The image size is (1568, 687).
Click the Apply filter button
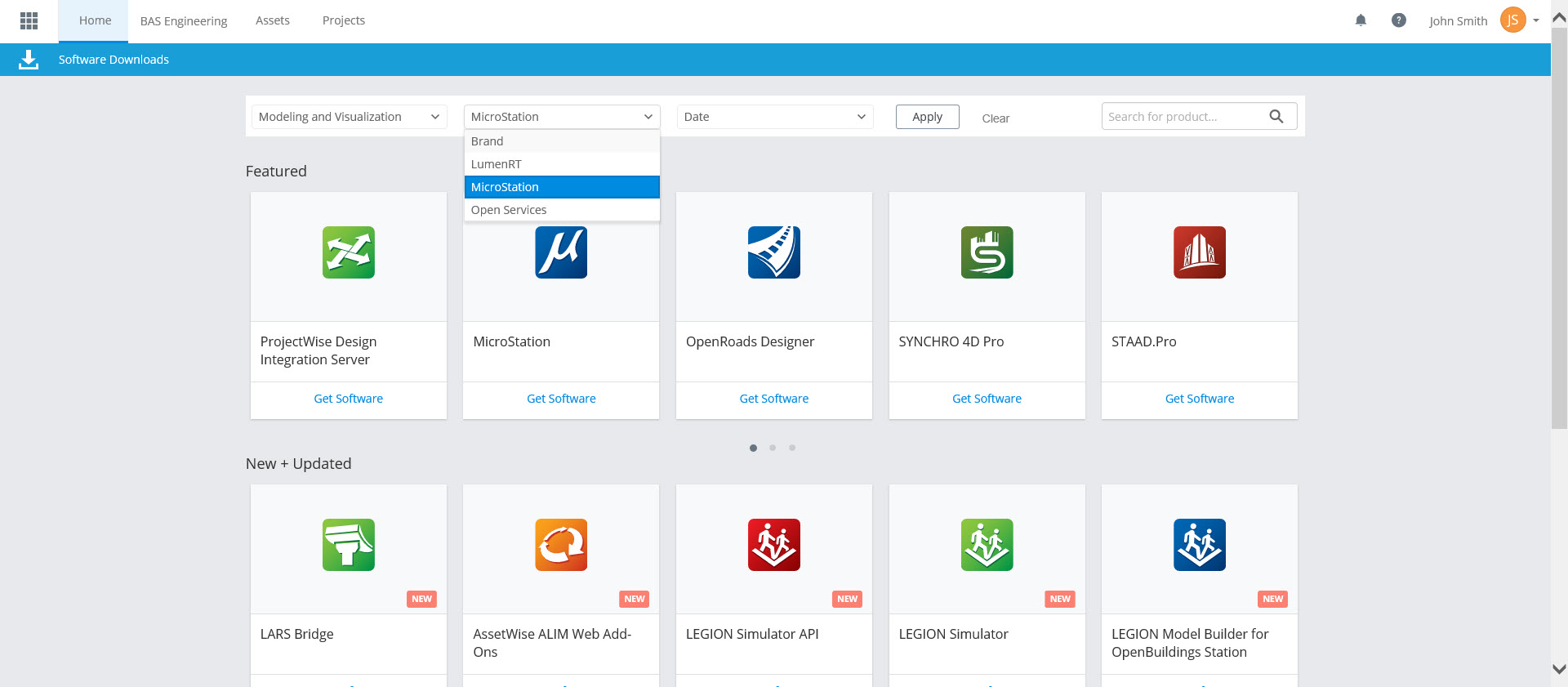click(928, 117)
